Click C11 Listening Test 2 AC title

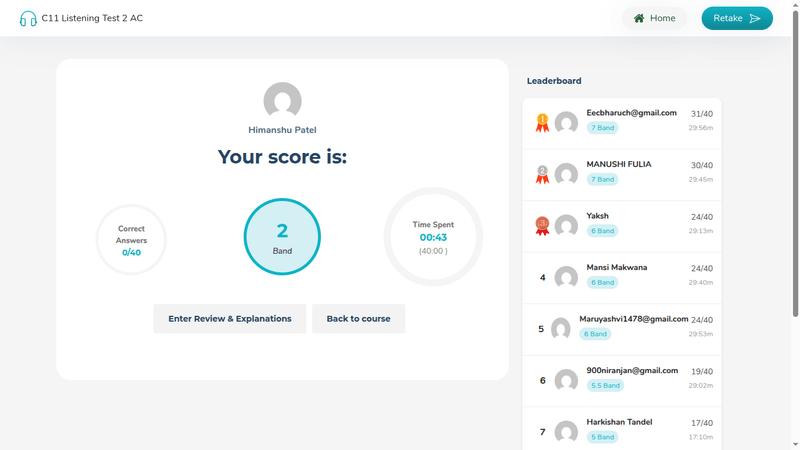[x=92, y=18]
